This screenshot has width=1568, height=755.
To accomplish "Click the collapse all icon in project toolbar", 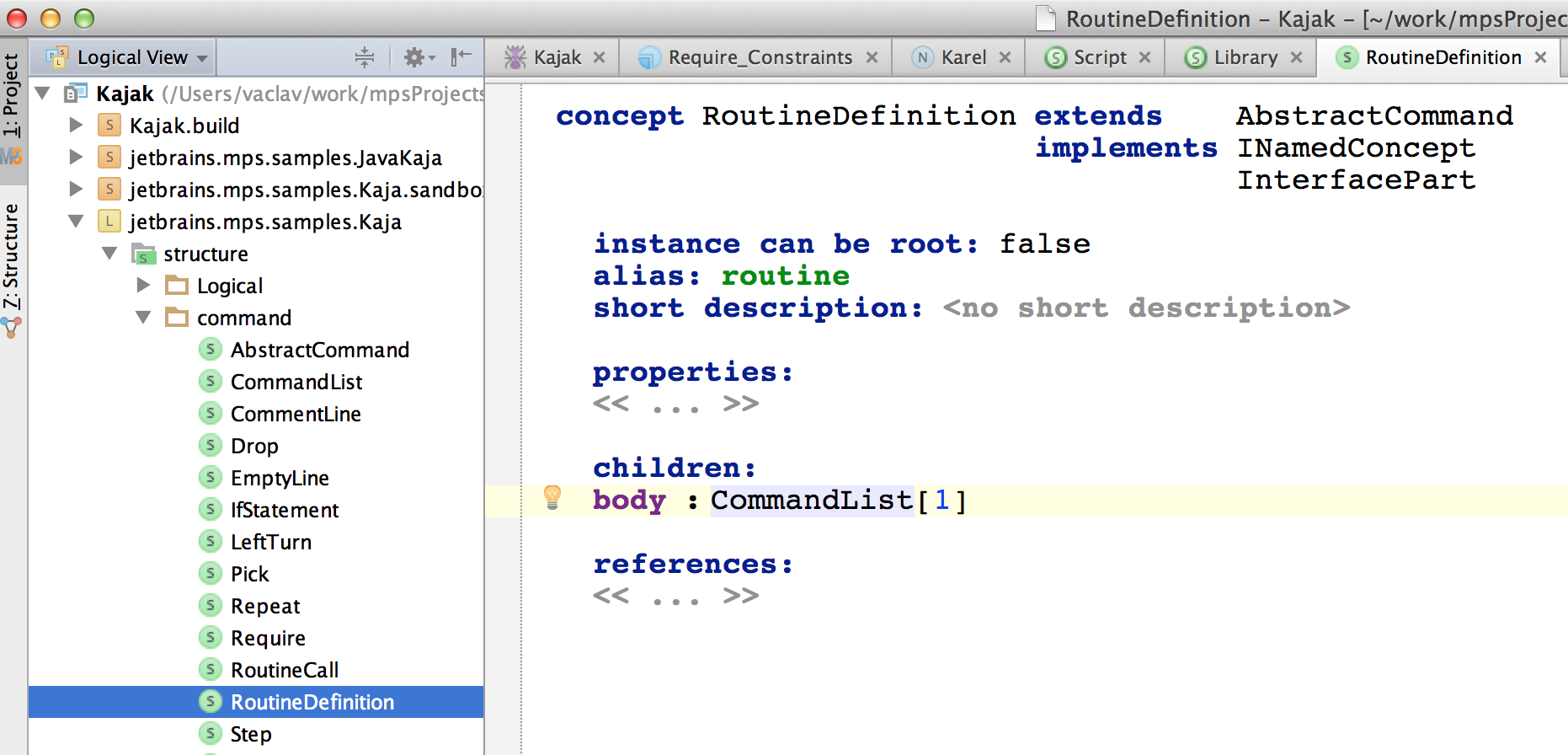I will coord(364,57).
